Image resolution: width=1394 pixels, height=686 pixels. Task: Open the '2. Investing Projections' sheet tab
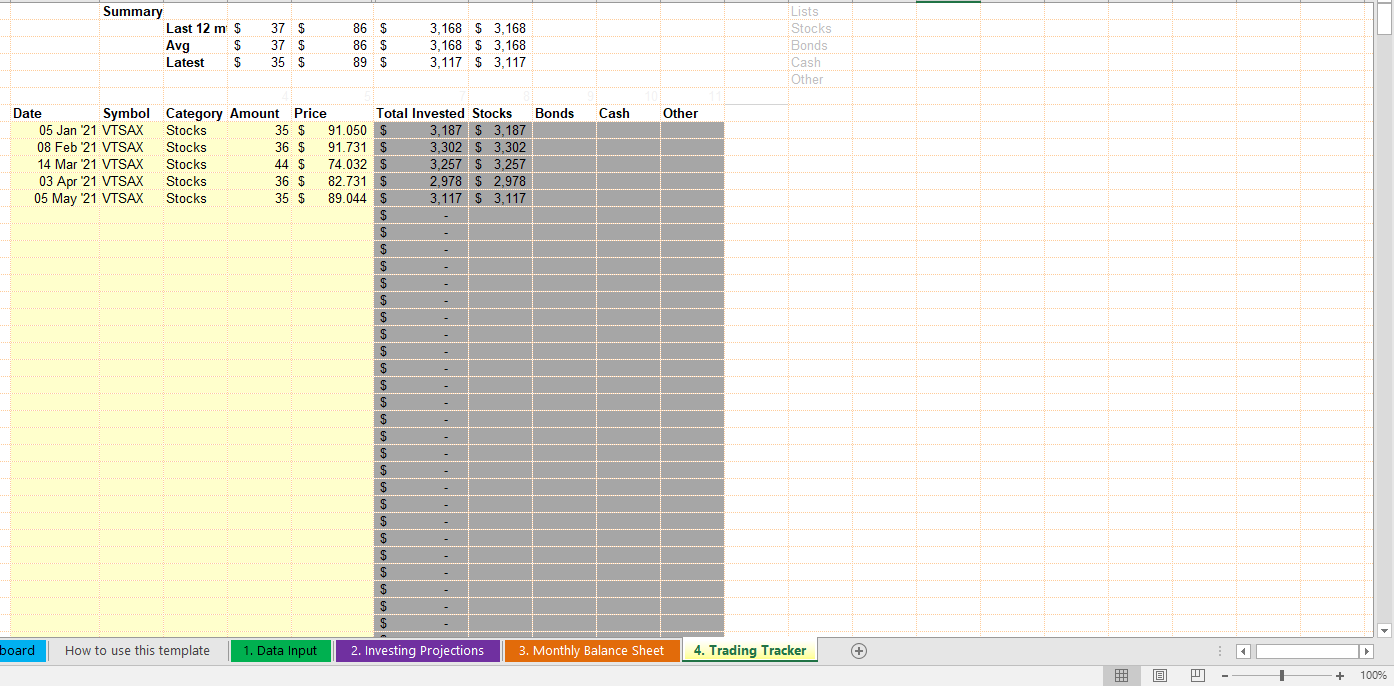pos(417,651)
